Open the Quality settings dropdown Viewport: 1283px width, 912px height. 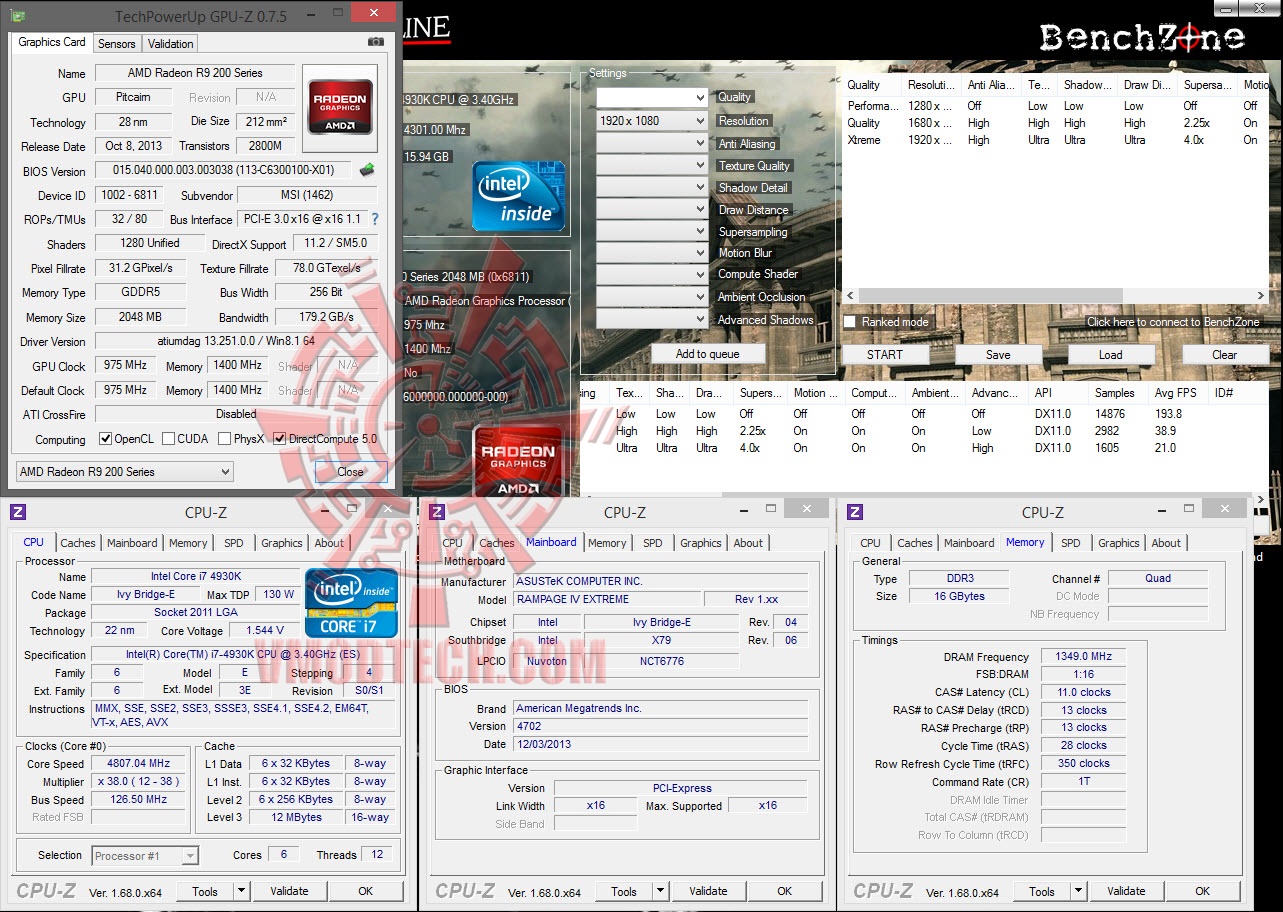pyautogui.click(x=652, y=98)
